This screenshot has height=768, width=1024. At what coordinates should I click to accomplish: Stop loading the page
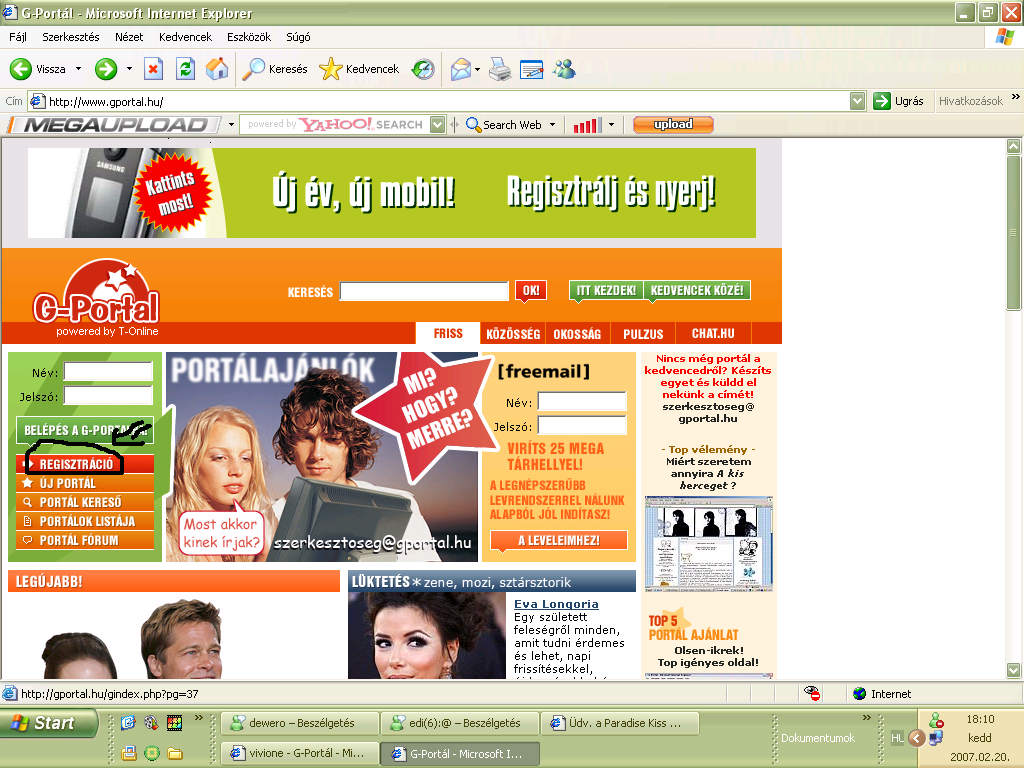pos(153,69)
